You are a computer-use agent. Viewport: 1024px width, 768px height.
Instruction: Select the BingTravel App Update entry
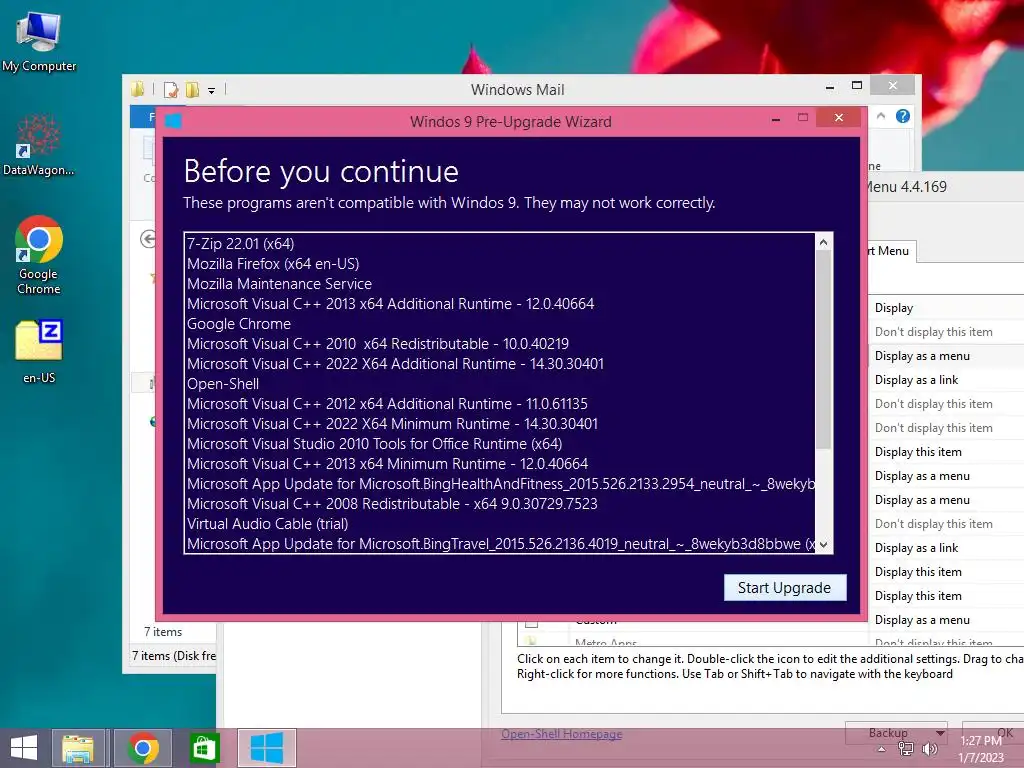(x=501, y=544)
